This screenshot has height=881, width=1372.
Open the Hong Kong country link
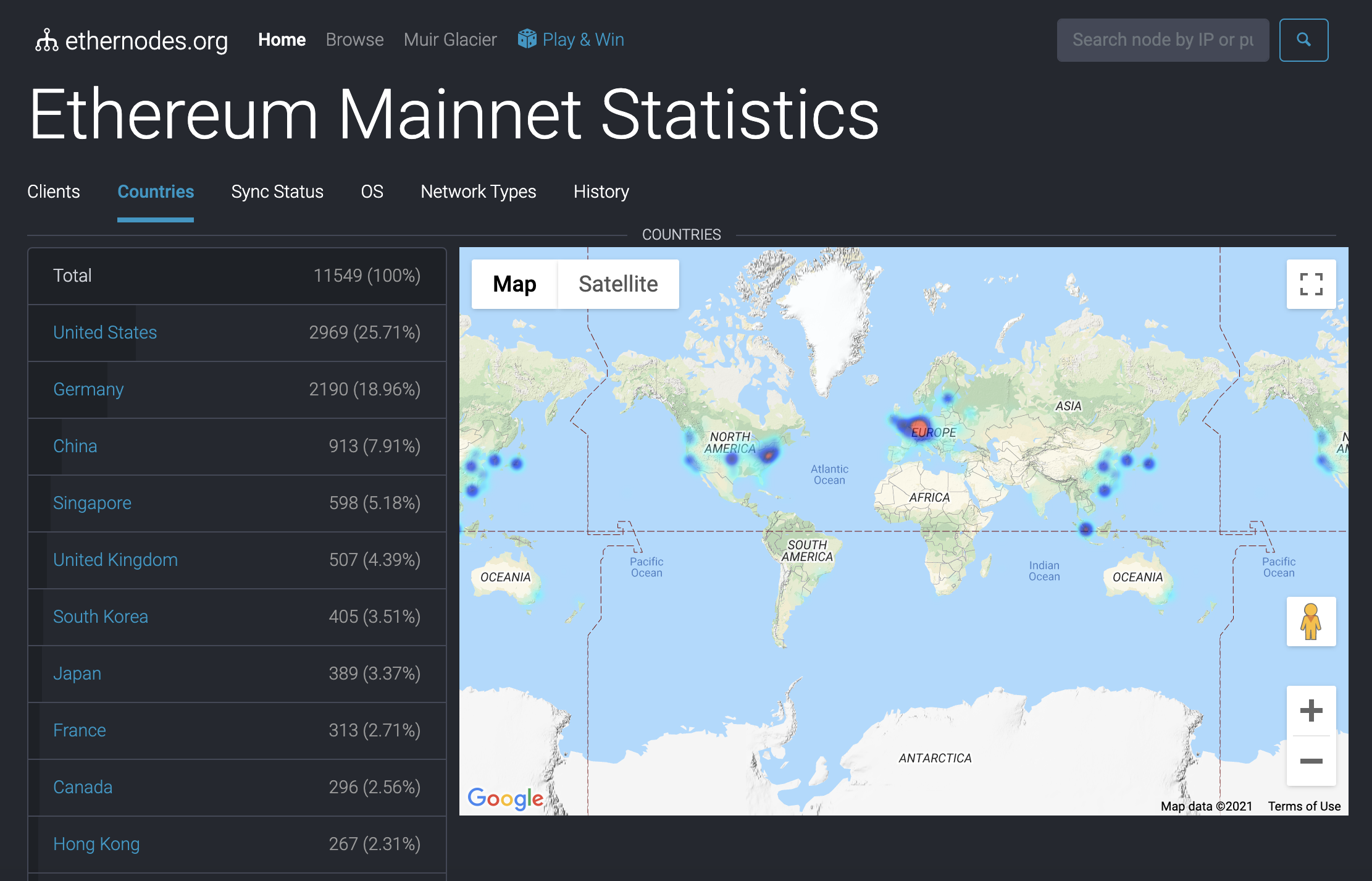[x=96, y=844]
